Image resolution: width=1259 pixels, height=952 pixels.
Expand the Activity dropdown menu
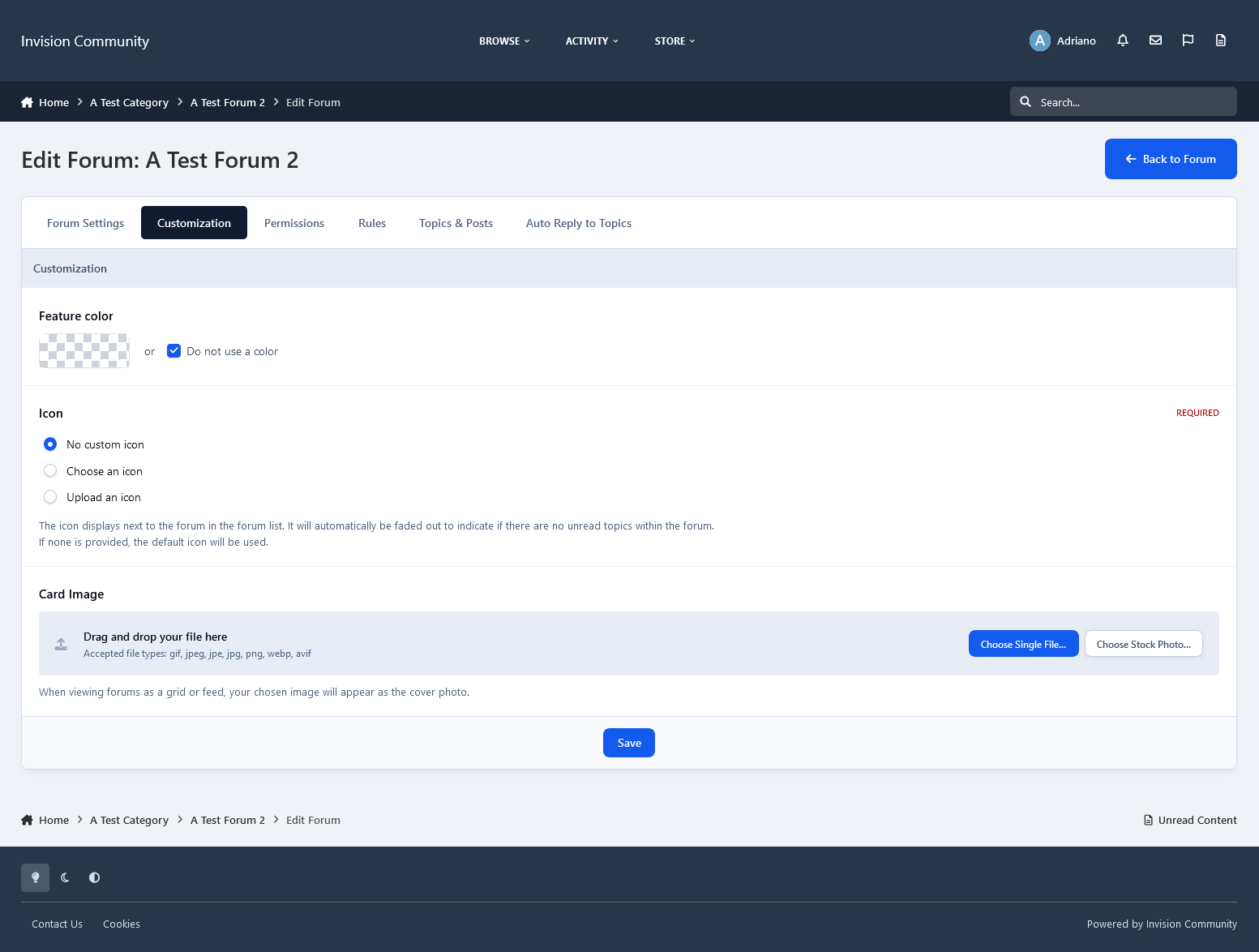tap(591, 41)
